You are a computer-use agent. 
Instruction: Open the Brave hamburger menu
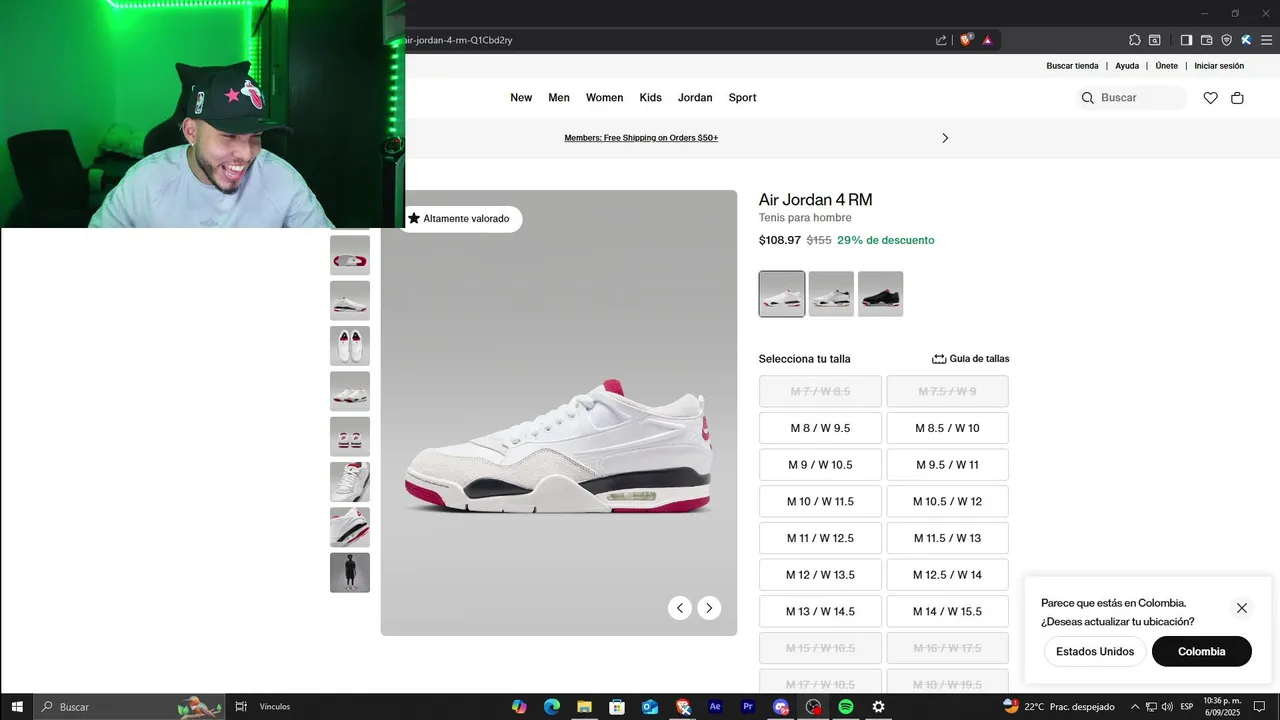[x=1266, y=40]
